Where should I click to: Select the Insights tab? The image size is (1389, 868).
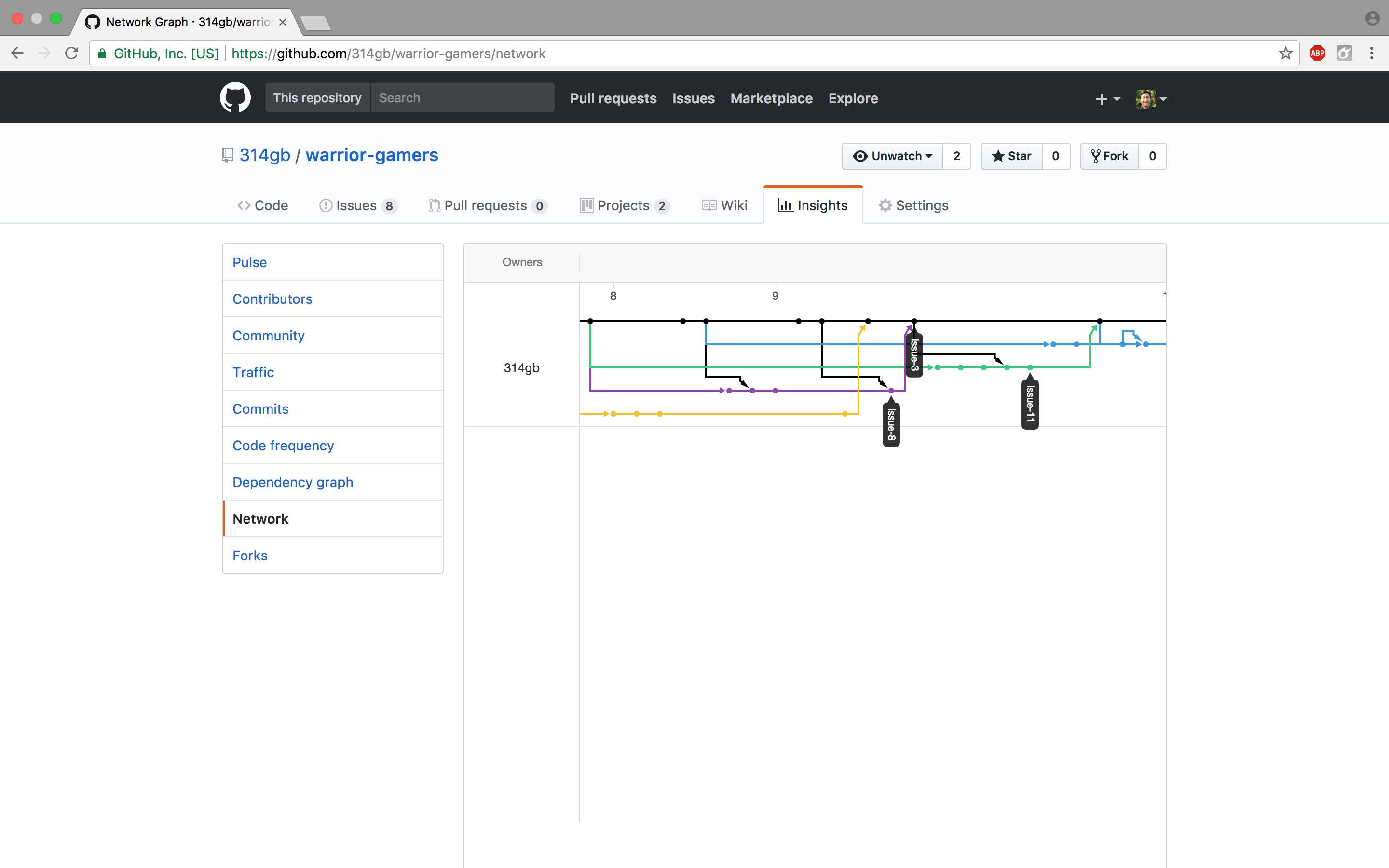point(813,205)
